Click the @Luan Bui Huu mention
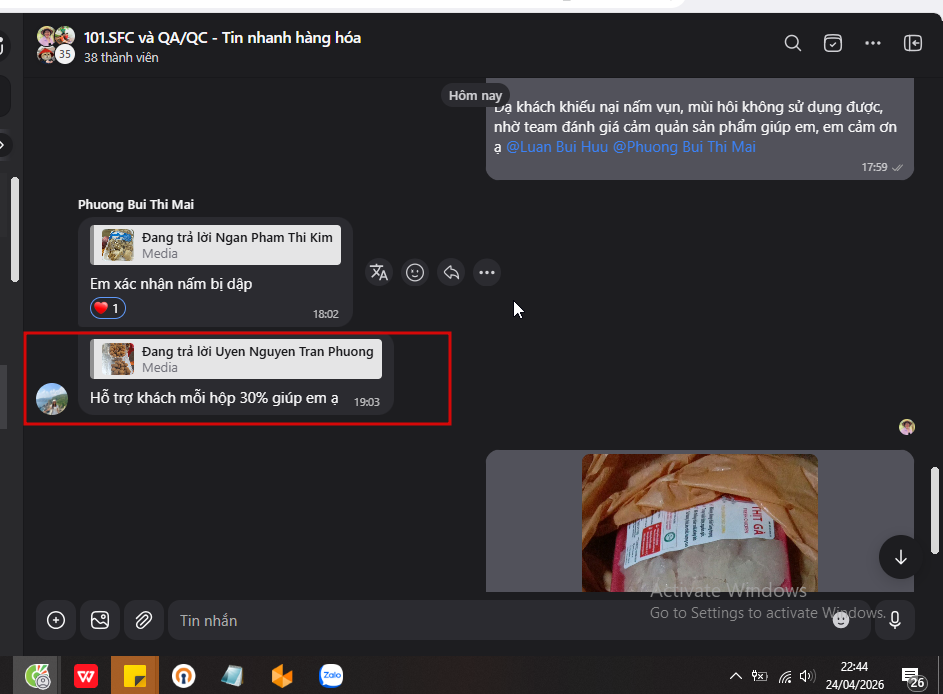 pos(557,147)
